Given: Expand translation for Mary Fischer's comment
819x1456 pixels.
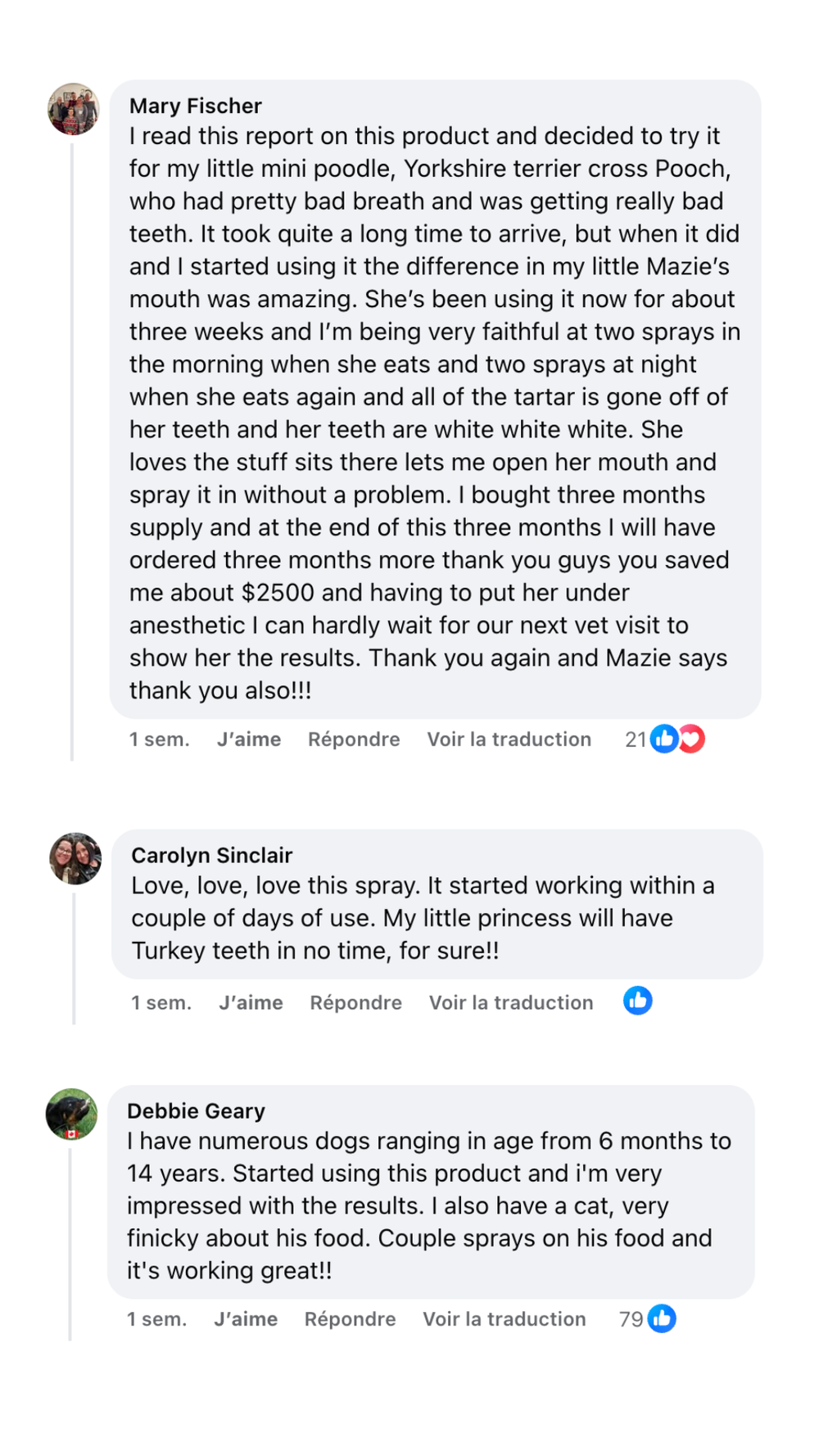Looking at the screenshot, I should click(x=509, y=739).
